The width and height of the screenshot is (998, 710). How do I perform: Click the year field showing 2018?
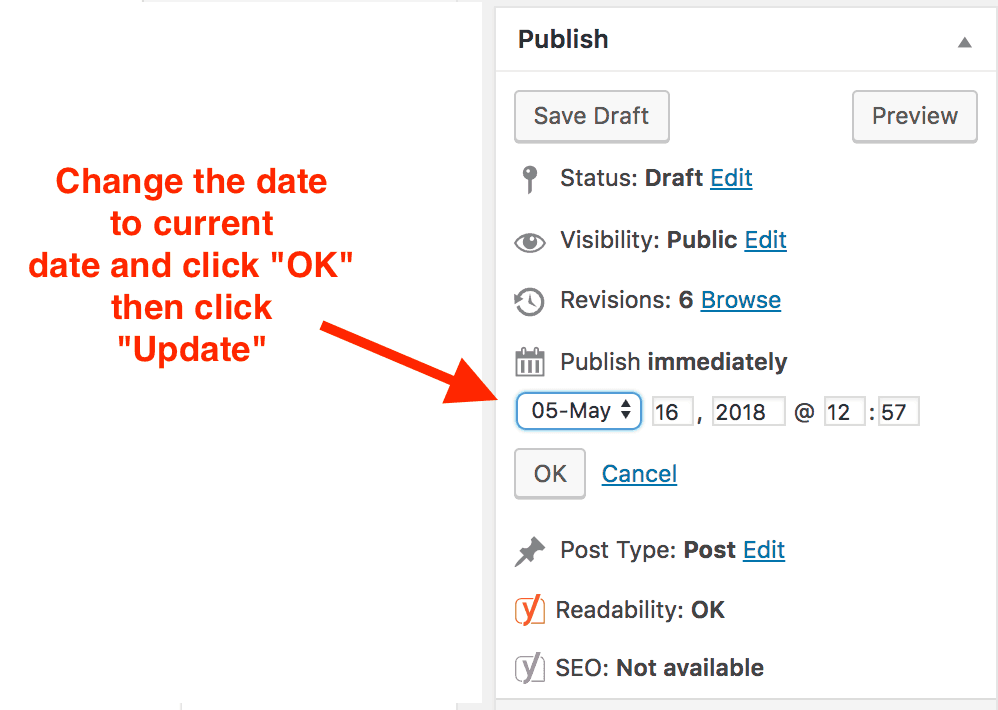[x=748, y=412]
